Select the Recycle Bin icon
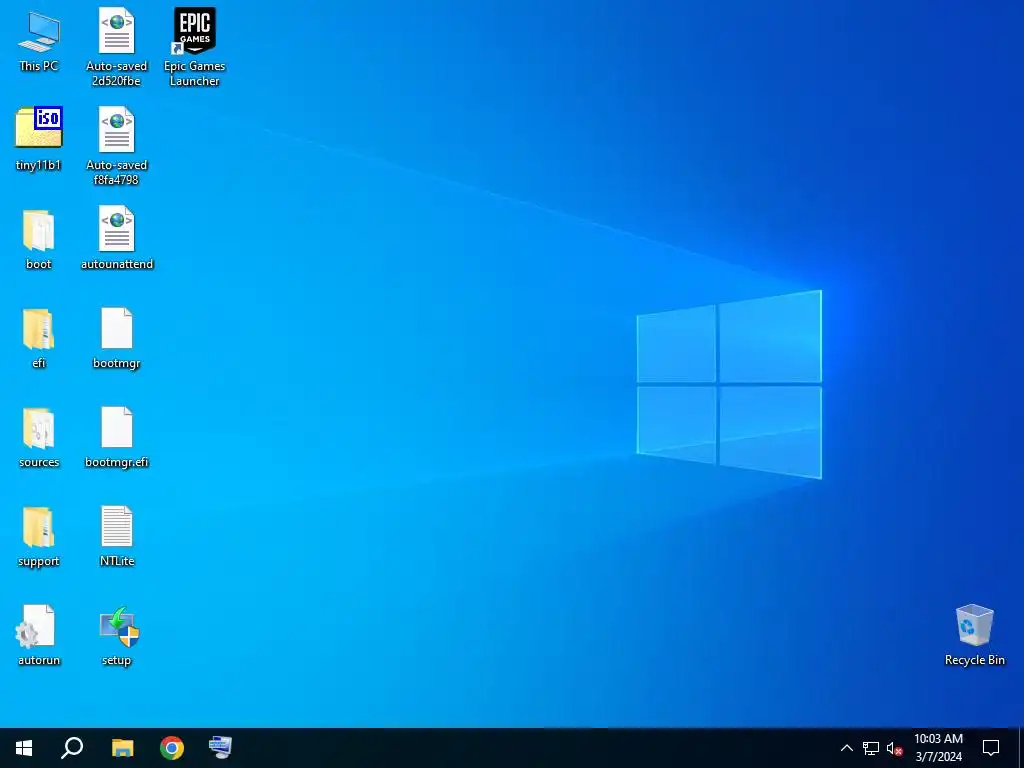 pyautogui.click(x=974, y=635)
